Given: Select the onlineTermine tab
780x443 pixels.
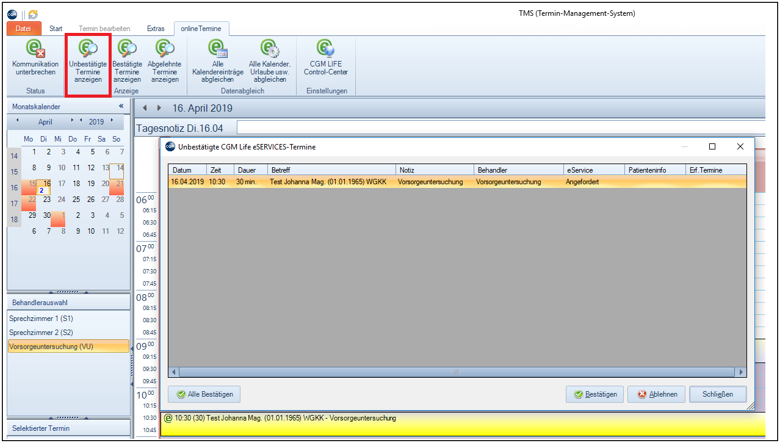Looking at the screenshot, I should coord(201,28).
